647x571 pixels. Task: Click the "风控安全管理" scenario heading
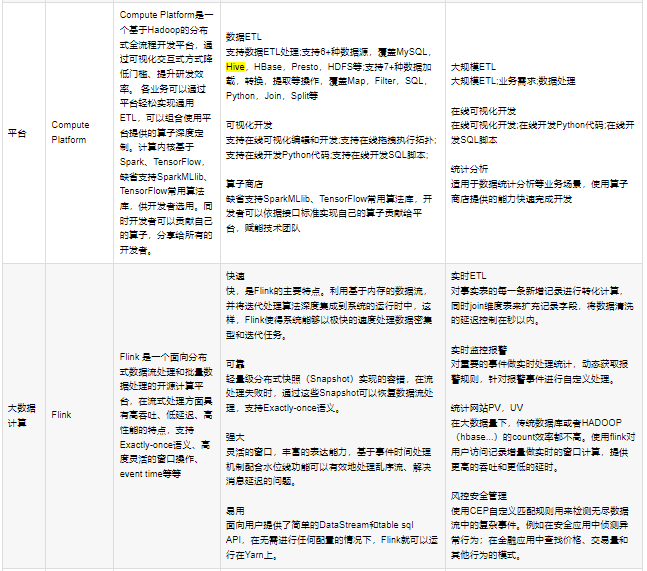(x=479, y=496)
